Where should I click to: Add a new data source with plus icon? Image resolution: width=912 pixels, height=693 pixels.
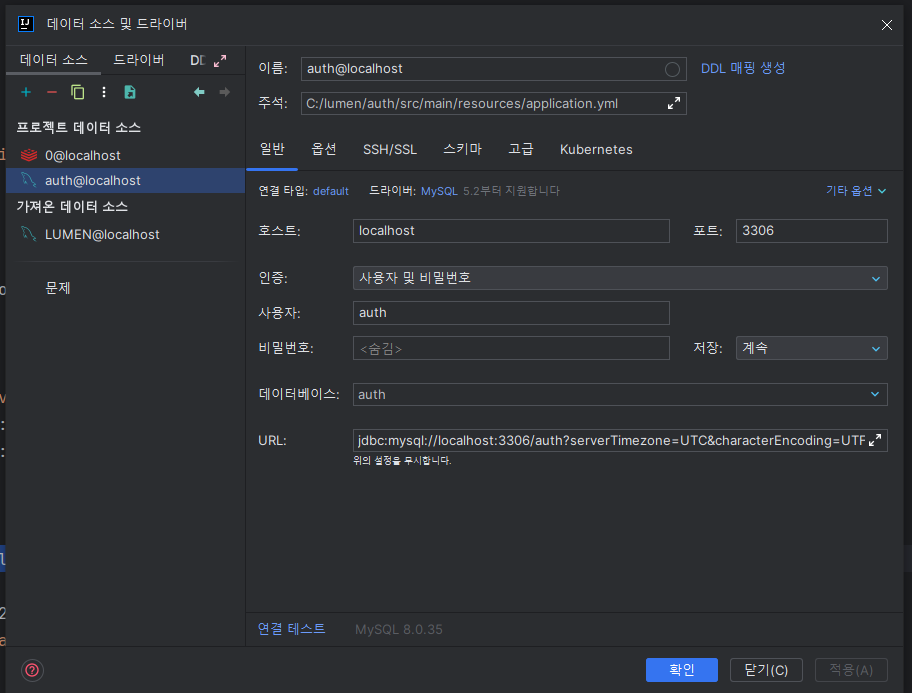pos(26,93)
